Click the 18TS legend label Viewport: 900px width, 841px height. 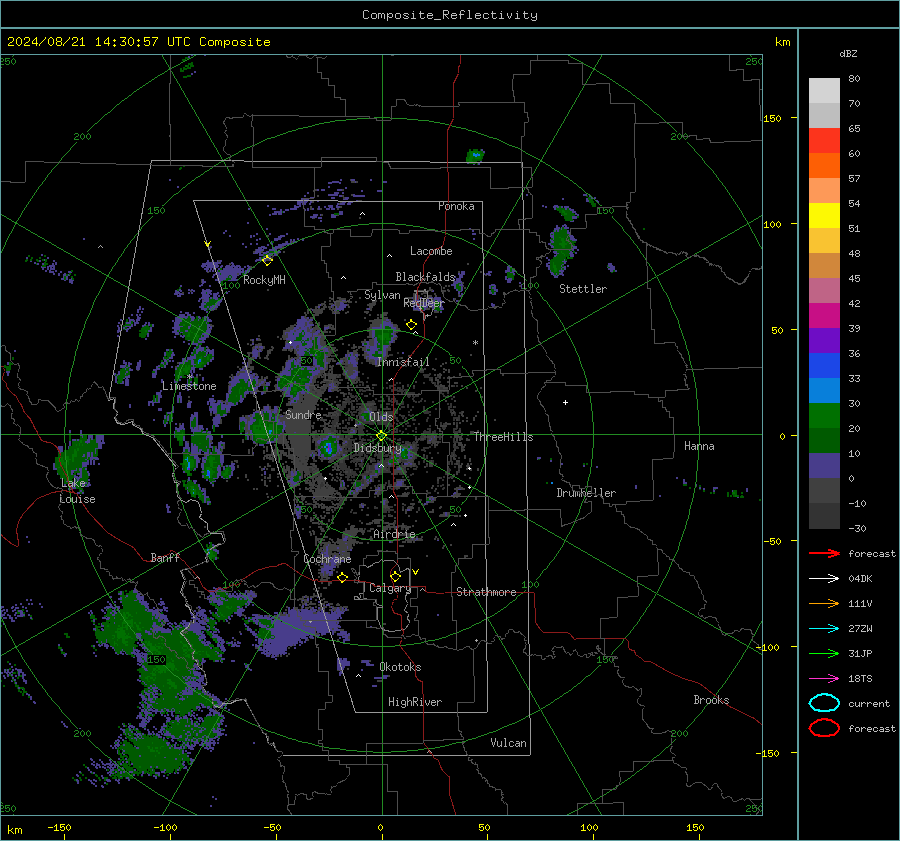[860, 679]
